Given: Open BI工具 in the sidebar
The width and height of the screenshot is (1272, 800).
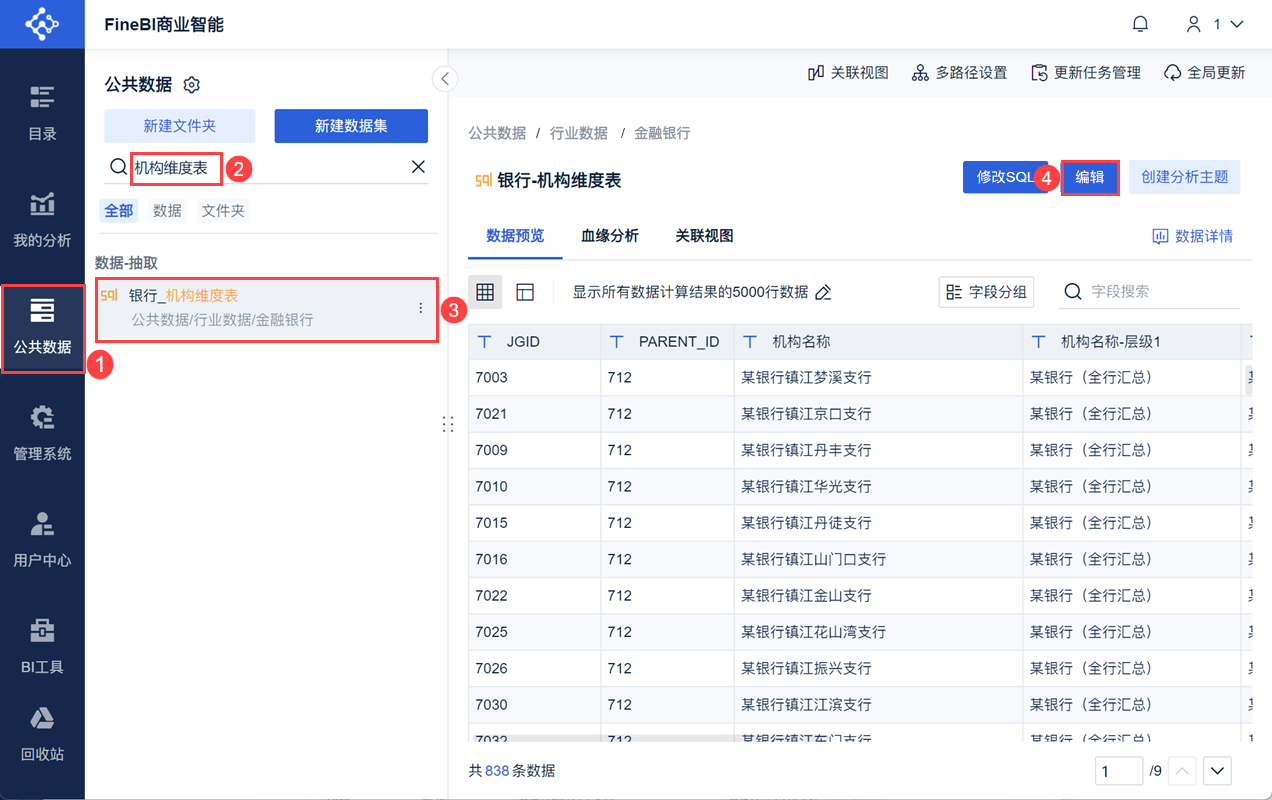Looking at the screenshot, I should click(42, 646).
